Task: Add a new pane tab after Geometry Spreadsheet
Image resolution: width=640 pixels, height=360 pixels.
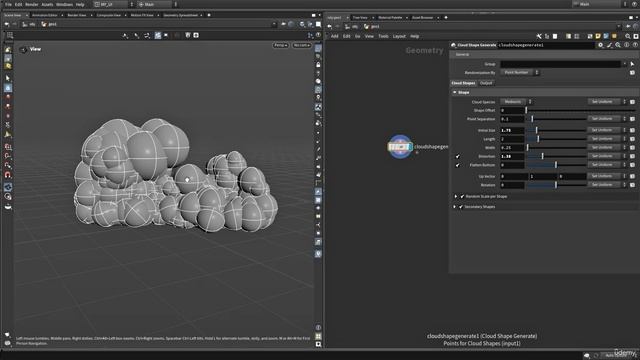Action: pos(209,15)
